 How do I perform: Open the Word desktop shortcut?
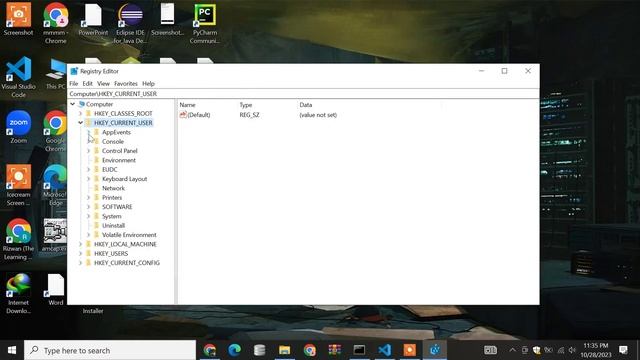(x=56, y=289)
